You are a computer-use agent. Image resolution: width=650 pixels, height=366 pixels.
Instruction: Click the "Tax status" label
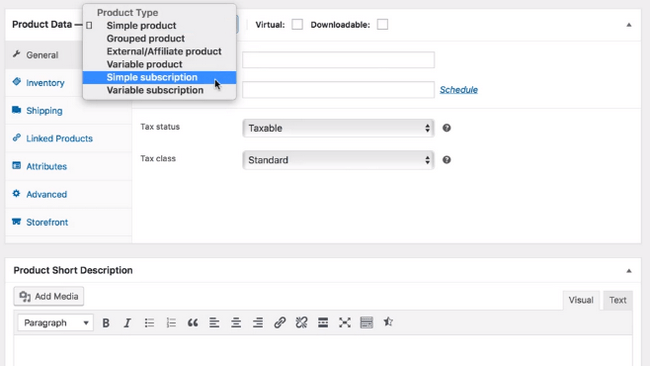160,127
